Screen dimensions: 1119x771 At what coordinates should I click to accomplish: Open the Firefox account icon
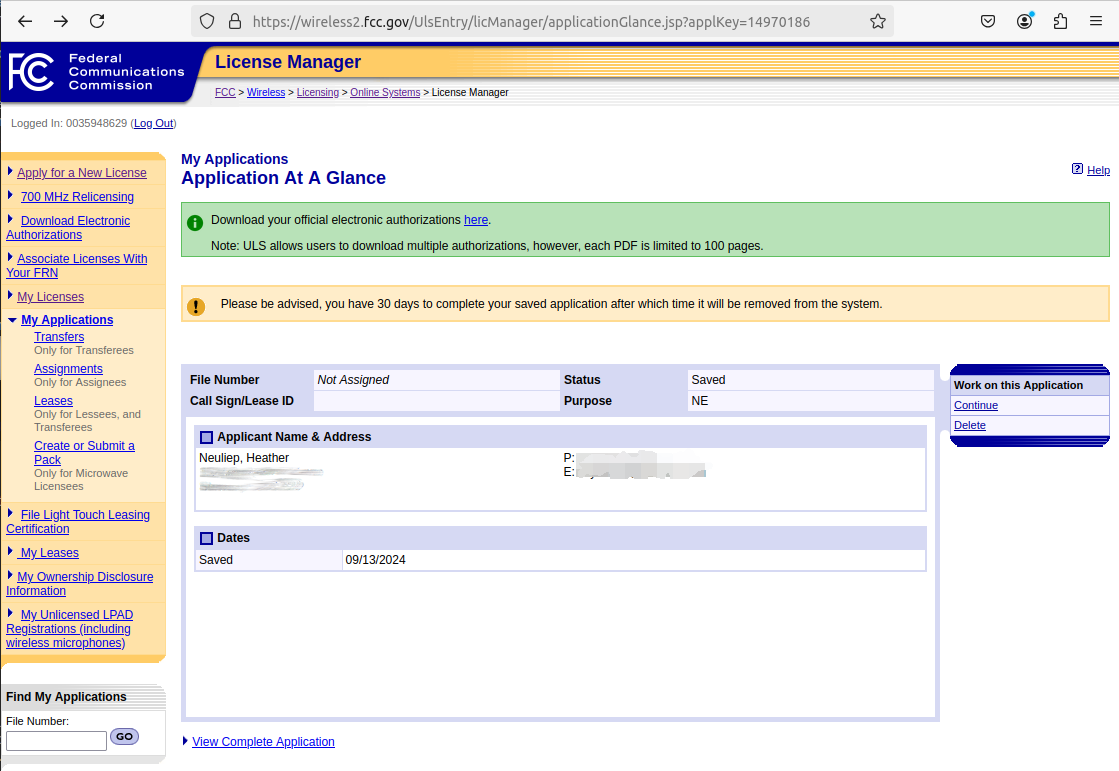1024,21
